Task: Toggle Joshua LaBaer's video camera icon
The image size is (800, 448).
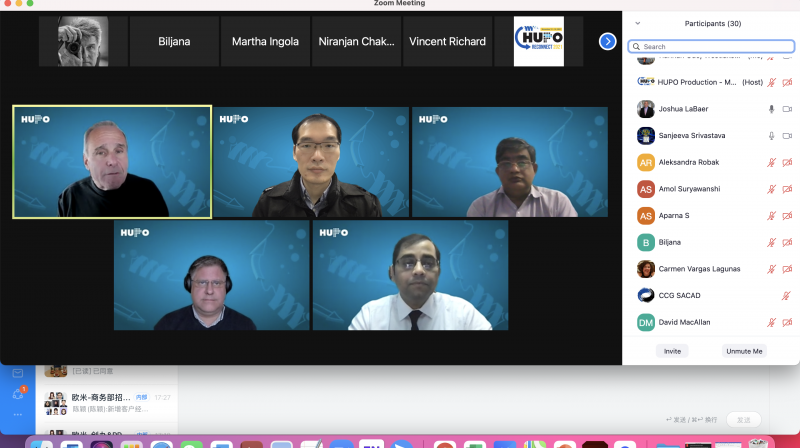Action: [787, 109]
